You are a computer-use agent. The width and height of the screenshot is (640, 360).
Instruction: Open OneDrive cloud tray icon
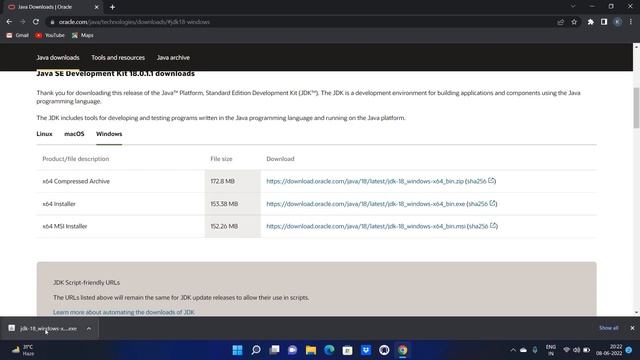523,350
